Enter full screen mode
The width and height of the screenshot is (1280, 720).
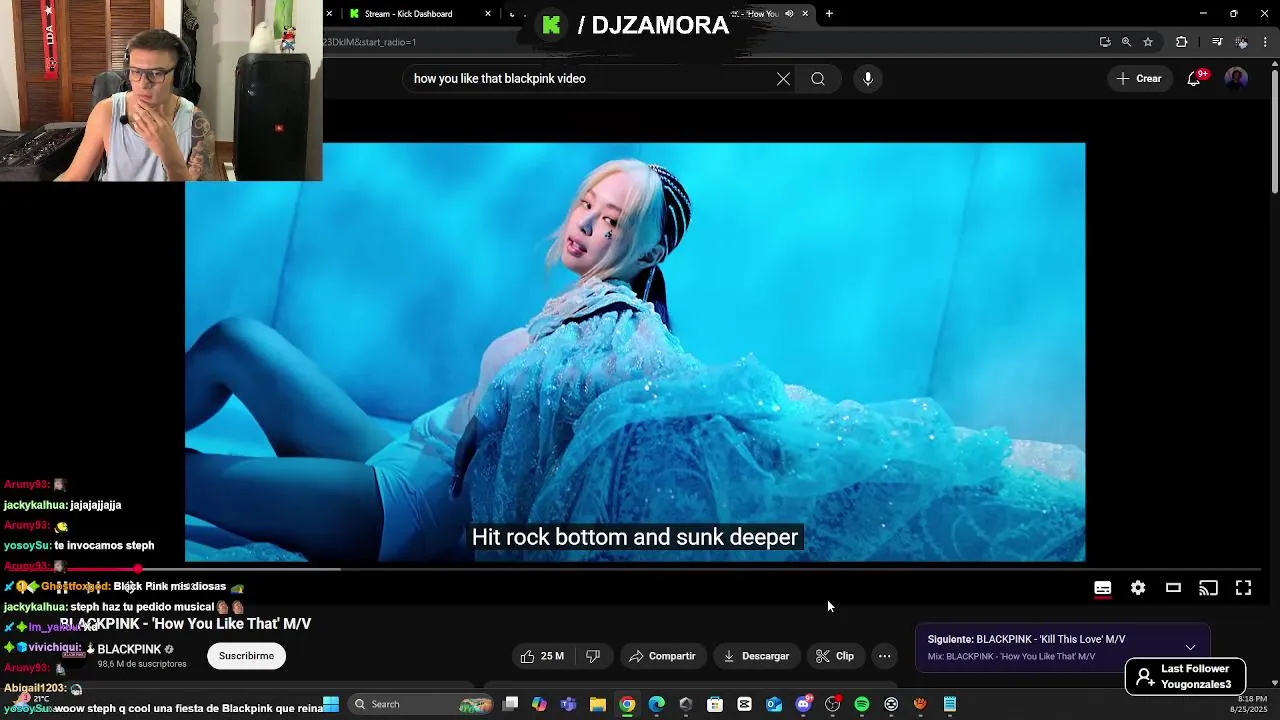click(x=1243, y=588)
